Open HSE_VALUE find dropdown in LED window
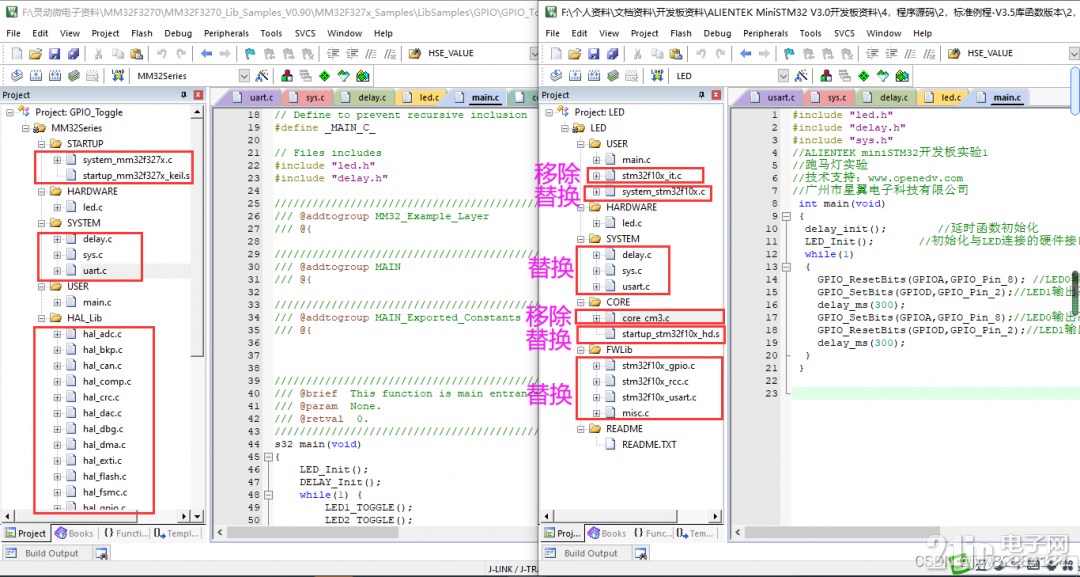The height and width of the screenshot is (577, 1080). (1074, 53)
